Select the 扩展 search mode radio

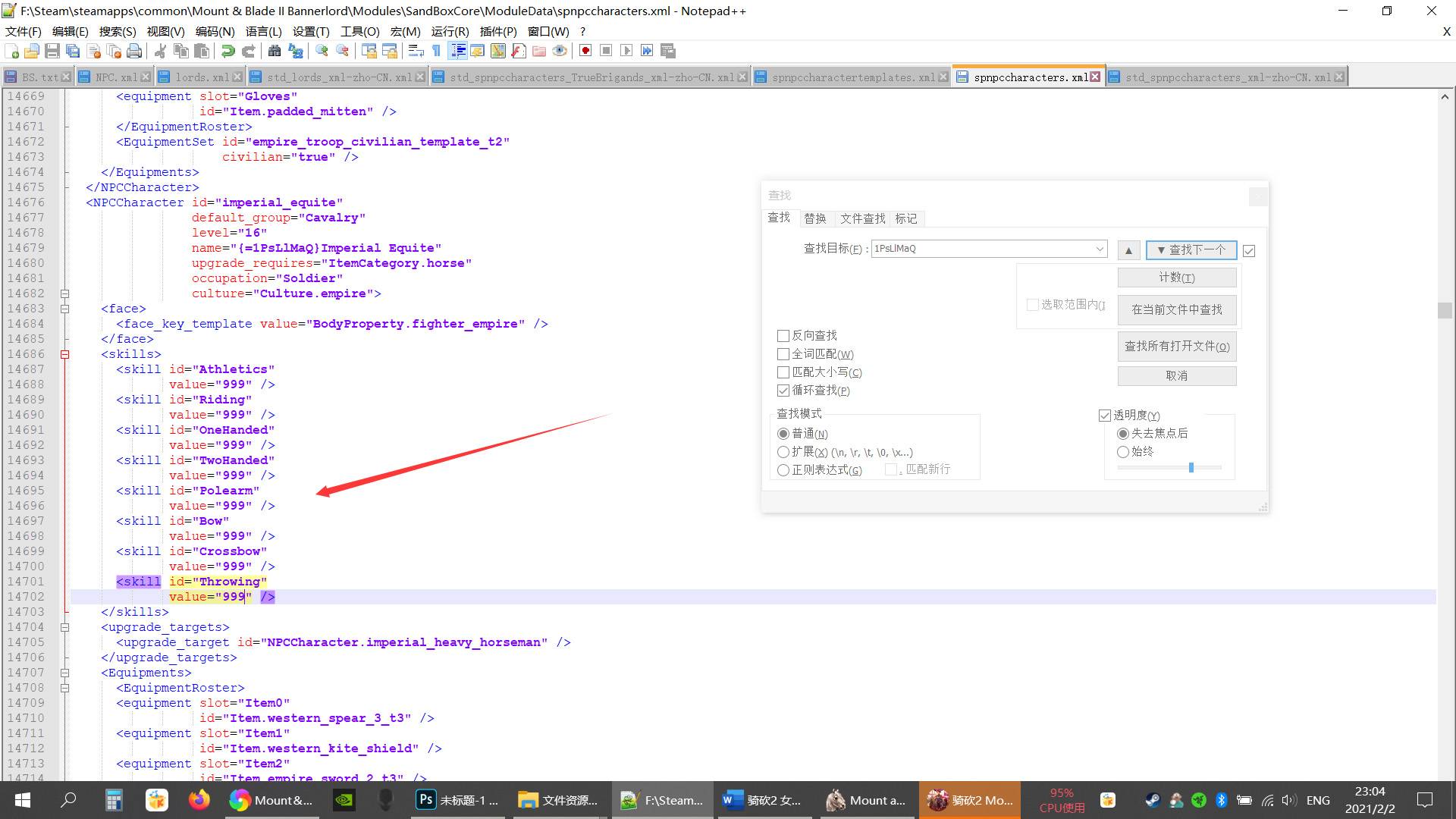click(783, 452)
